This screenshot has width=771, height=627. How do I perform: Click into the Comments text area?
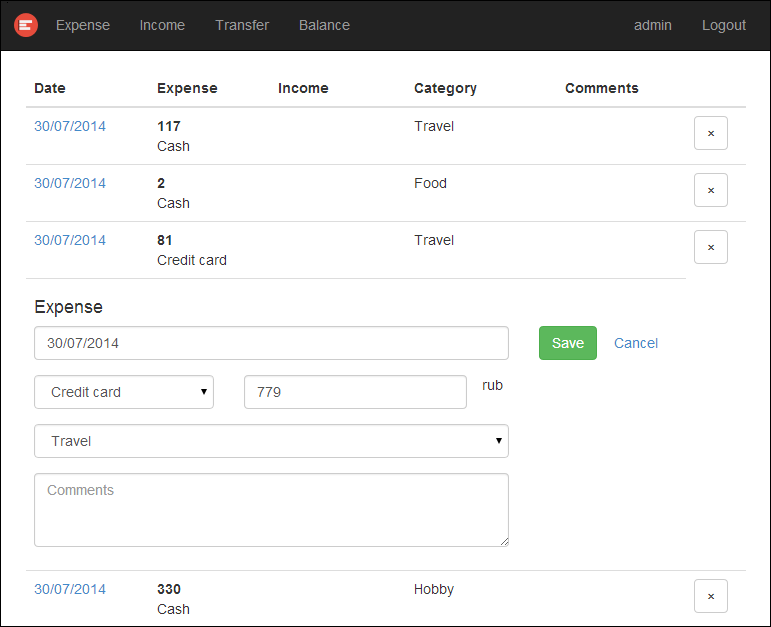point(271,510)
